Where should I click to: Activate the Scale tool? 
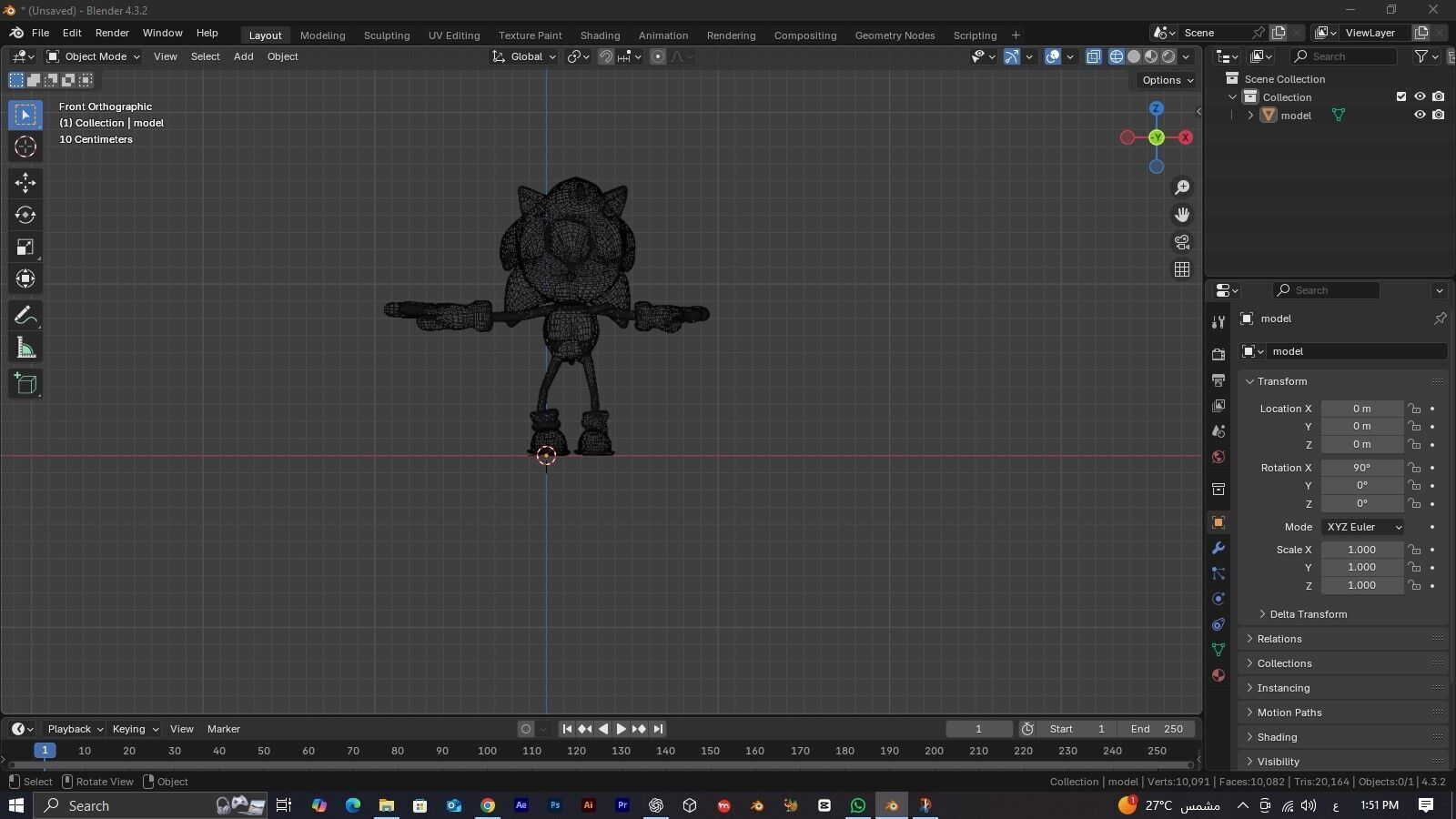(25, 247)
